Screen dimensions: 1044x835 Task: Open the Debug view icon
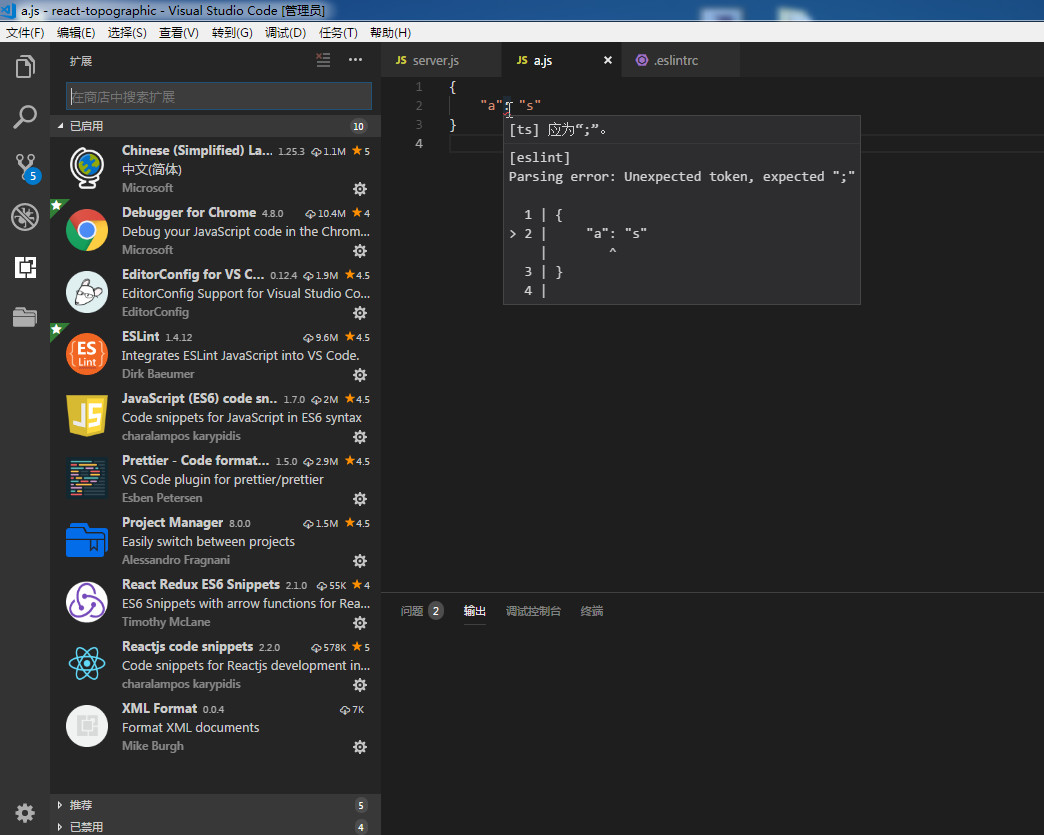coord(25,216)
